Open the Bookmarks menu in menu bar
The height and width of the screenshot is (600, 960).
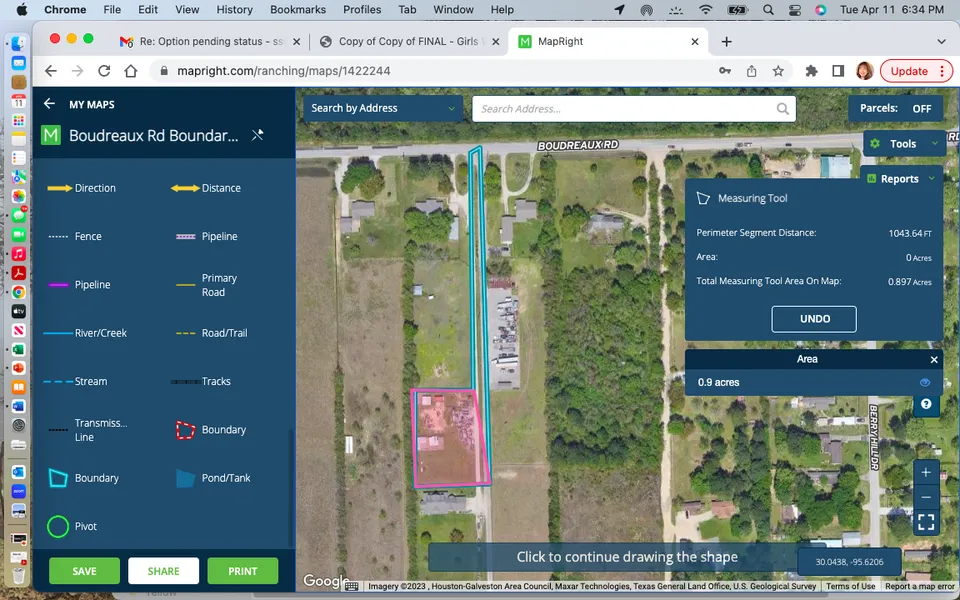[x=297, y=10]
